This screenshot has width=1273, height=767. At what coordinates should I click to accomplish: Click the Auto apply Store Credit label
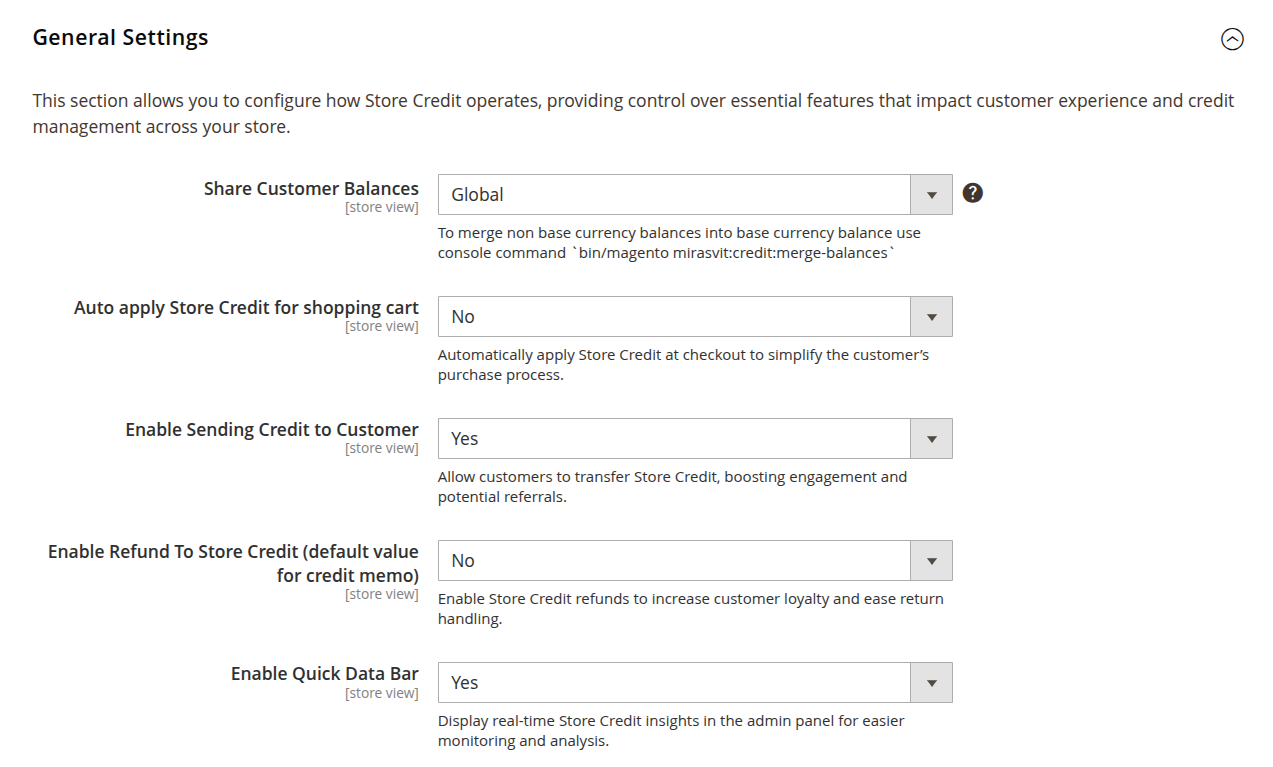pyautogui.click(x=246, y=308)
